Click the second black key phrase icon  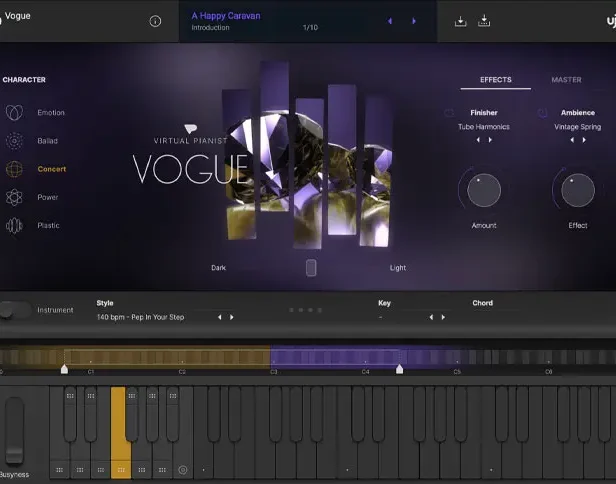click(x=91, y=396)
